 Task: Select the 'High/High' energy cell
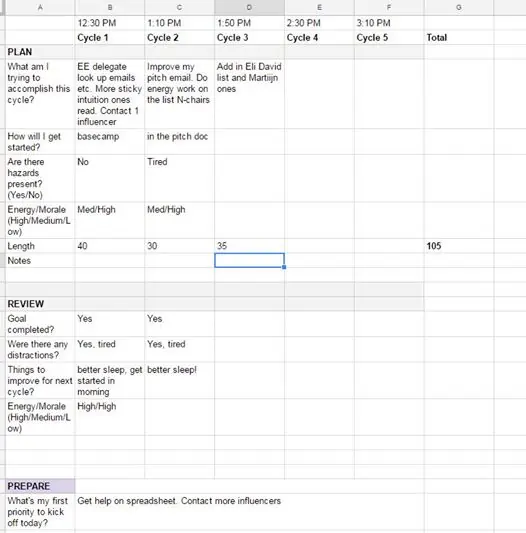(x=110, y=417)
